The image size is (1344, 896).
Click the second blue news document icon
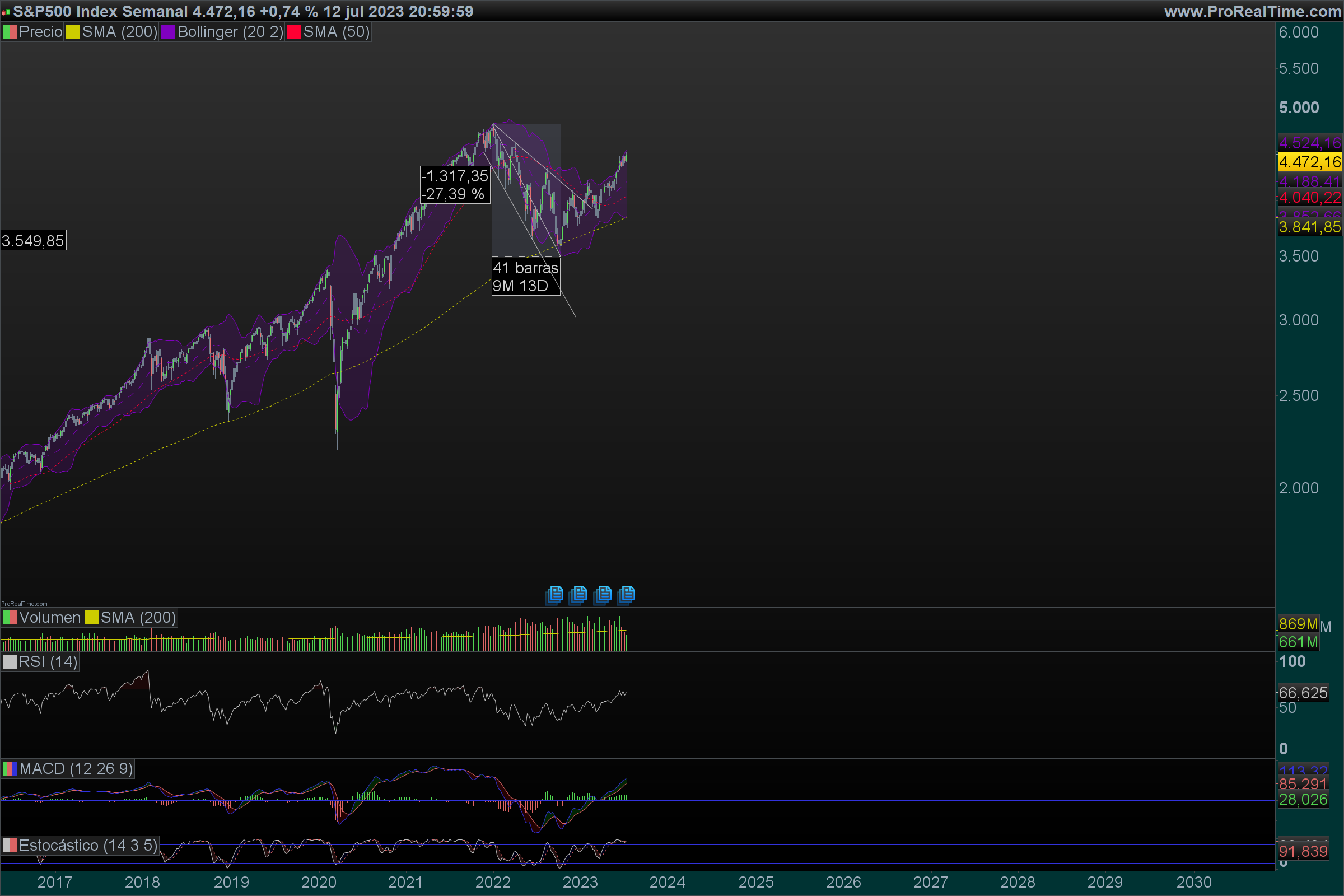click(x=578, y=595)
